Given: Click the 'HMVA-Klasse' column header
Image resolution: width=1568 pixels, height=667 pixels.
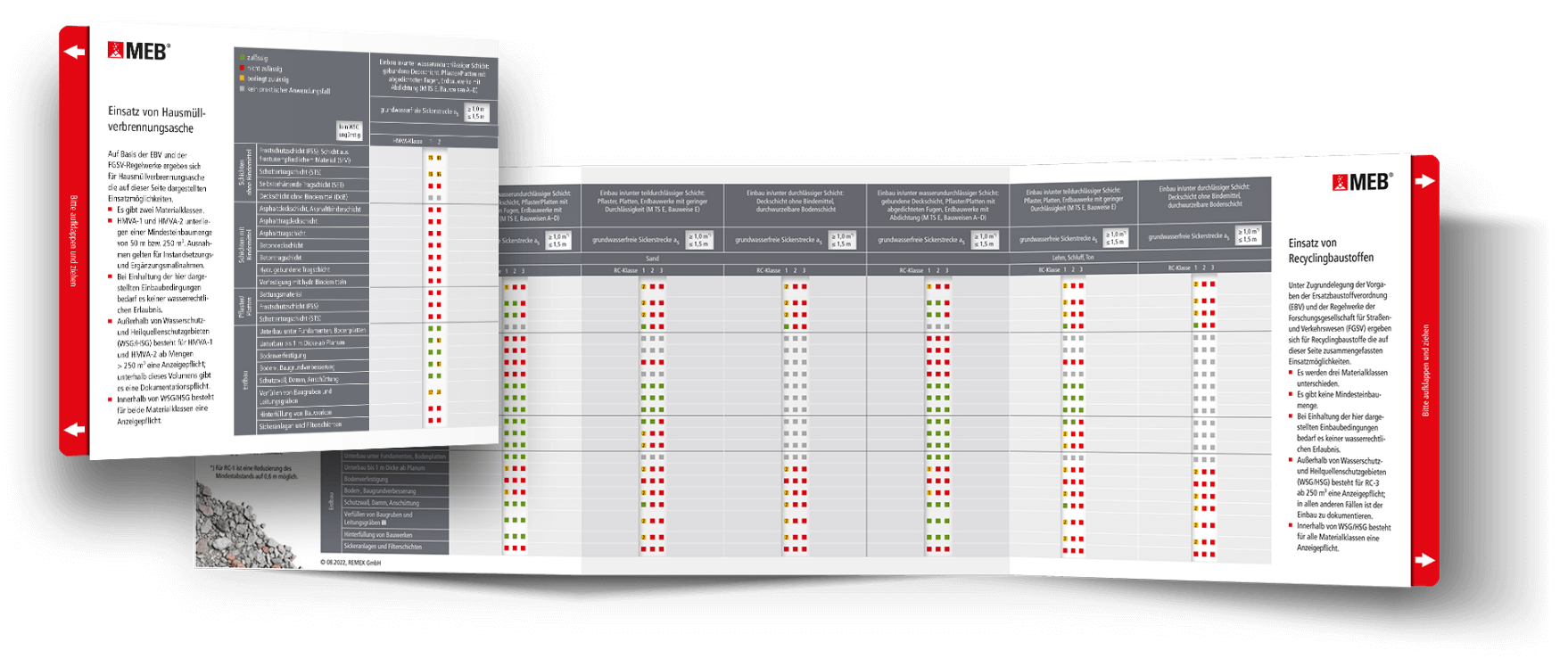Looking at the screenshot, I should tap(409, 141).
